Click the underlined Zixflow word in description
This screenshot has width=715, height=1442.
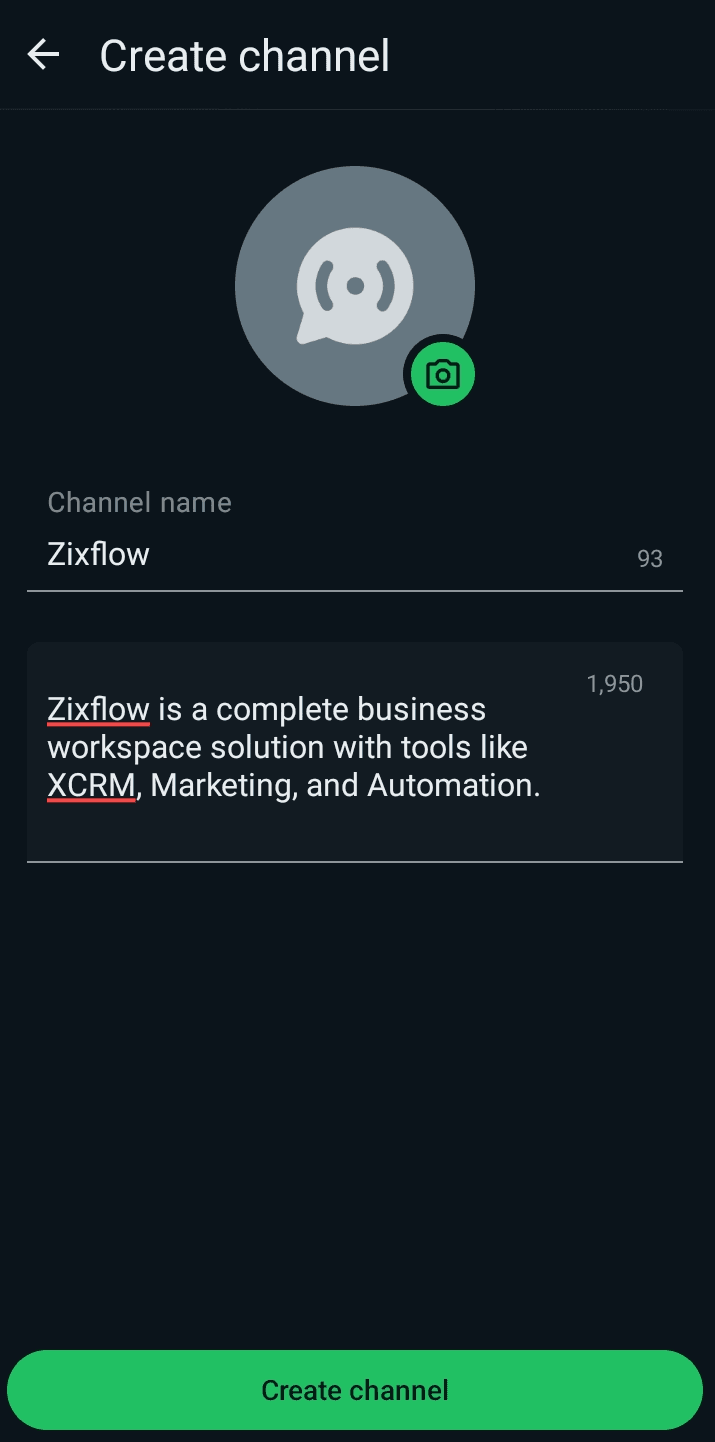(x=98, y=709)
